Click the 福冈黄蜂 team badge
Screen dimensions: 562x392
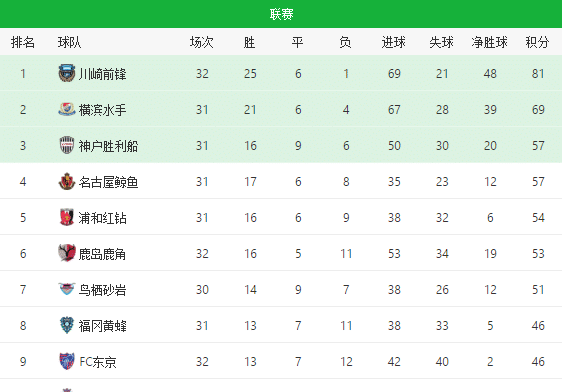coord(67,325)
